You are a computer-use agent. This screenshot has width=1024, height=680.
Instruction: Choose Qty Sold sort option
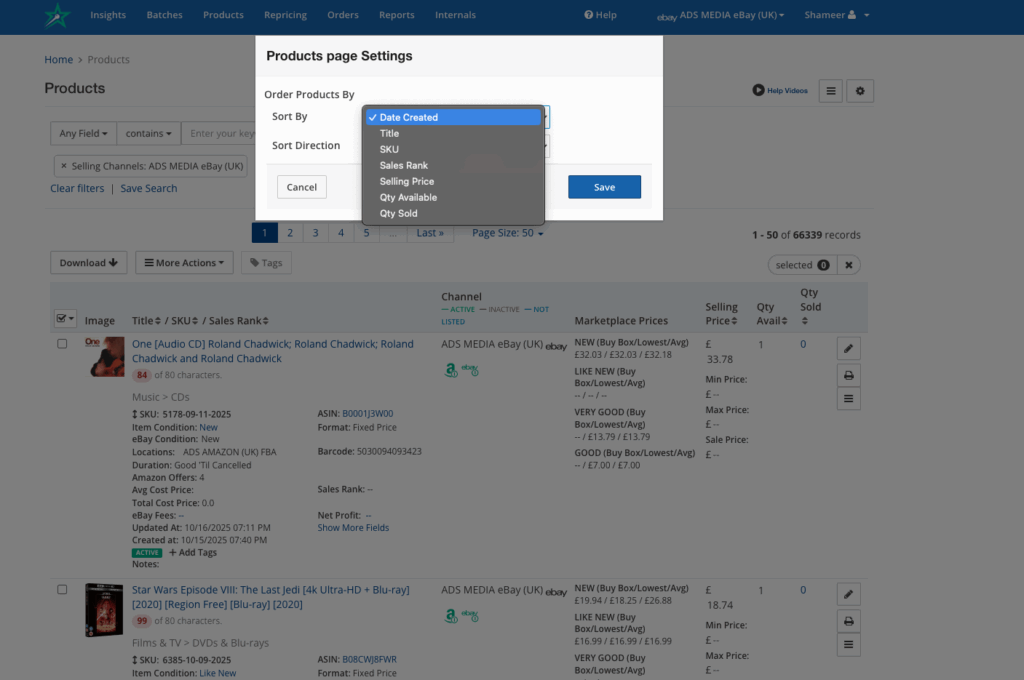[398, 213]
